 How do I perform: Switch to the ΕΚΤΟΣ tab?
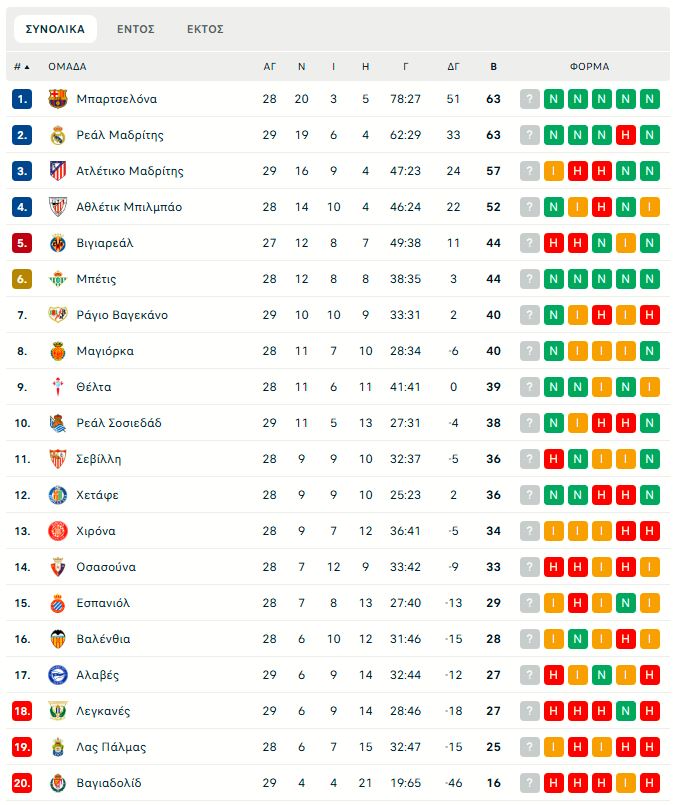(x=205, y=29)
